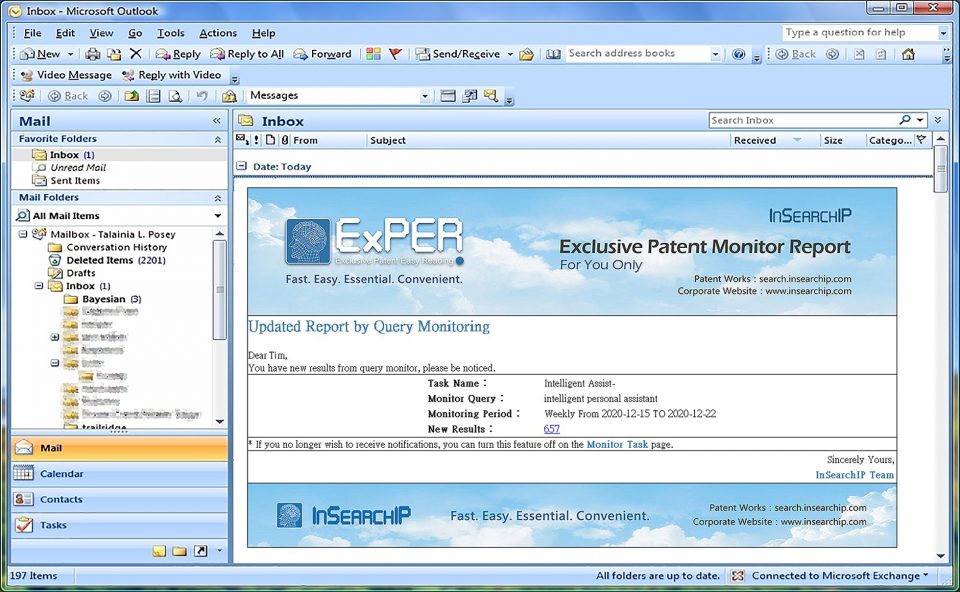Open the 657 new results link

pos(552,429)
